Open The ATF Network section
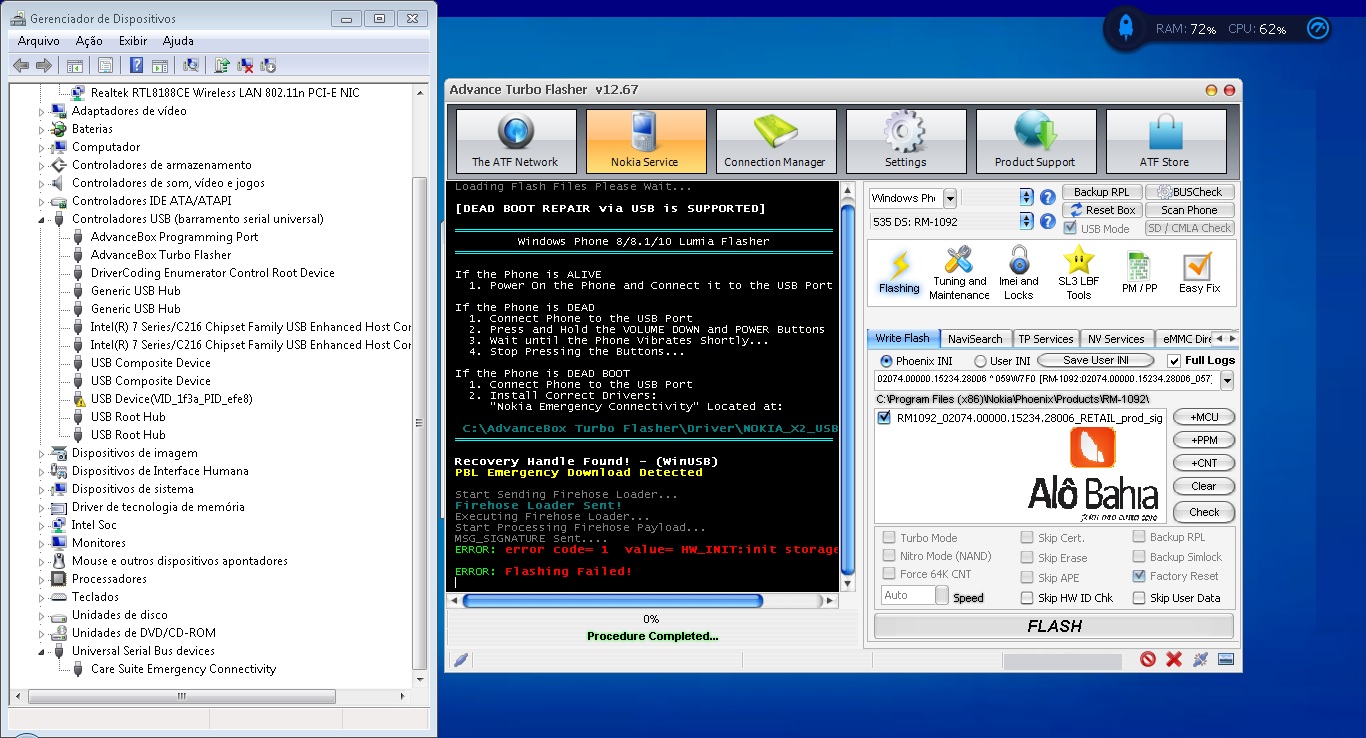Screen dimensions: 1366x738 point(516,141)
